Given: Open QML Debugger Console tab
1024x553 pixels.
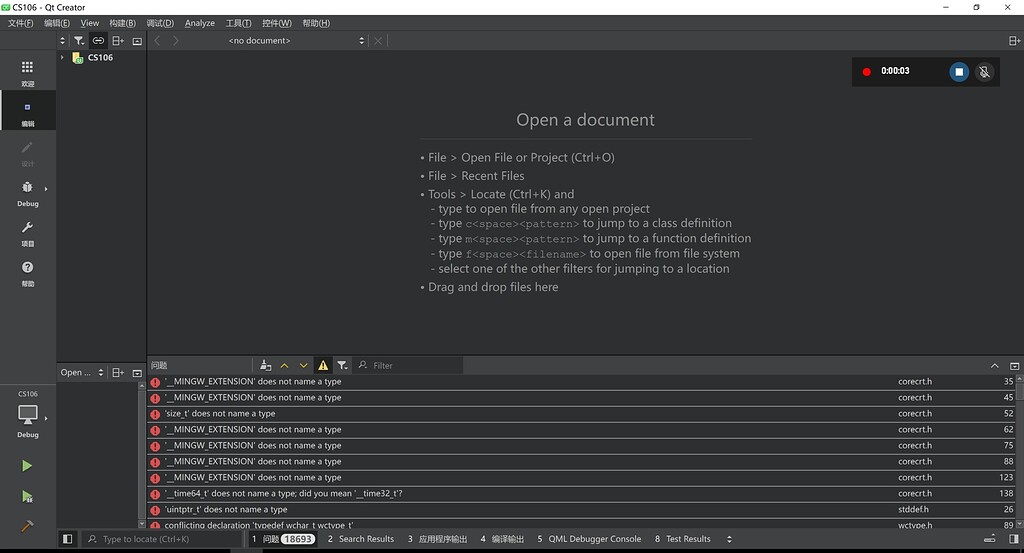Looking at the screenshot, I should coord(589,539).
